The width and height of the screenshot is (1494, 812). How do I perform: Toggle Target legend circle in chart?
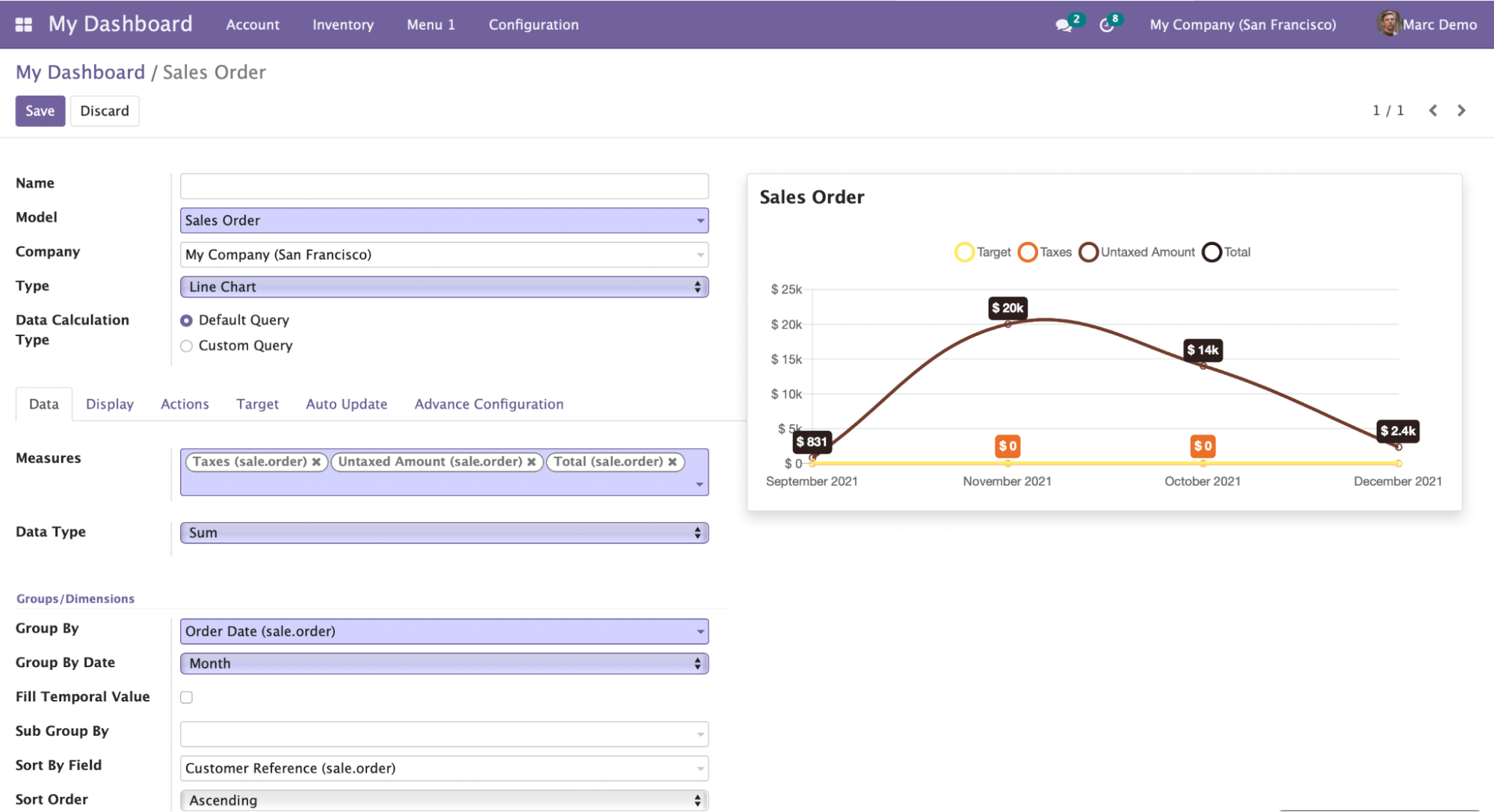point(964,252)
